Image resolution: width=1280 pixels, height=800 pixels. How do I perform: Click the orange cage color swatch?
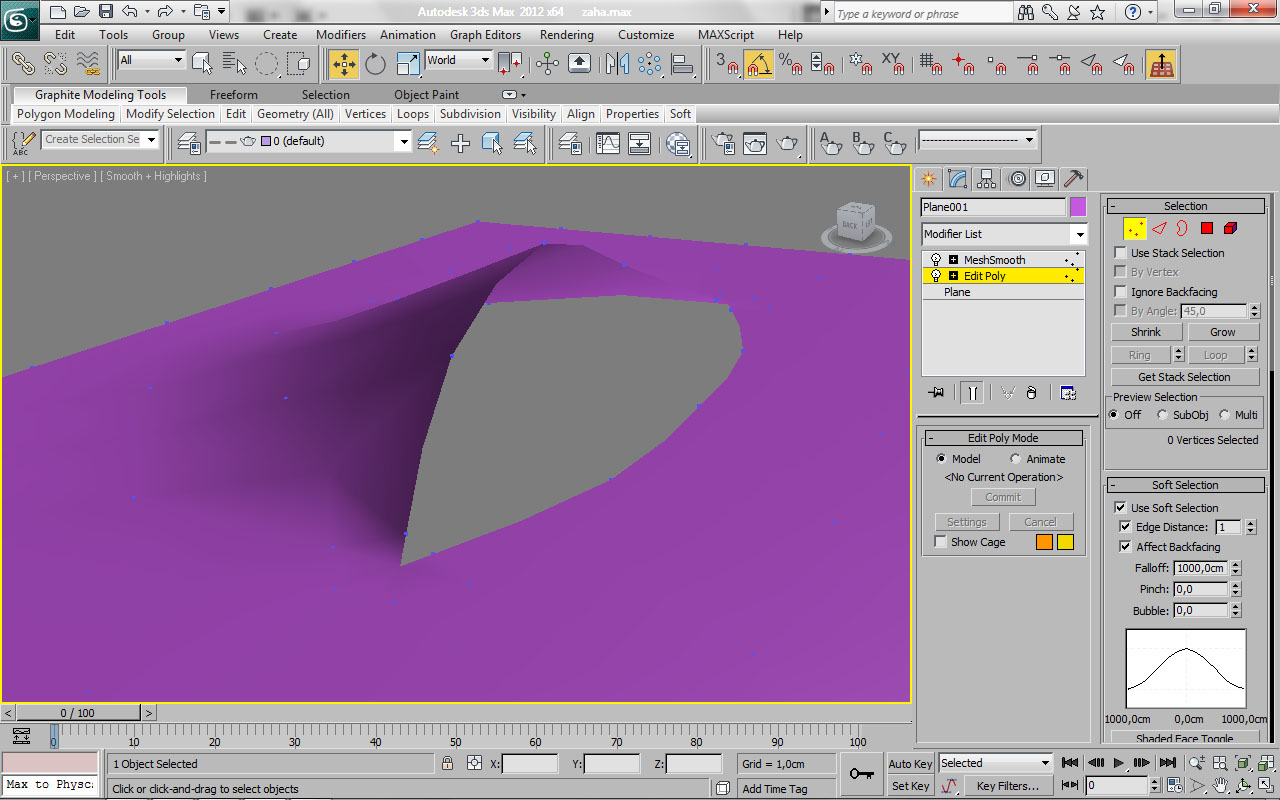1044,542
